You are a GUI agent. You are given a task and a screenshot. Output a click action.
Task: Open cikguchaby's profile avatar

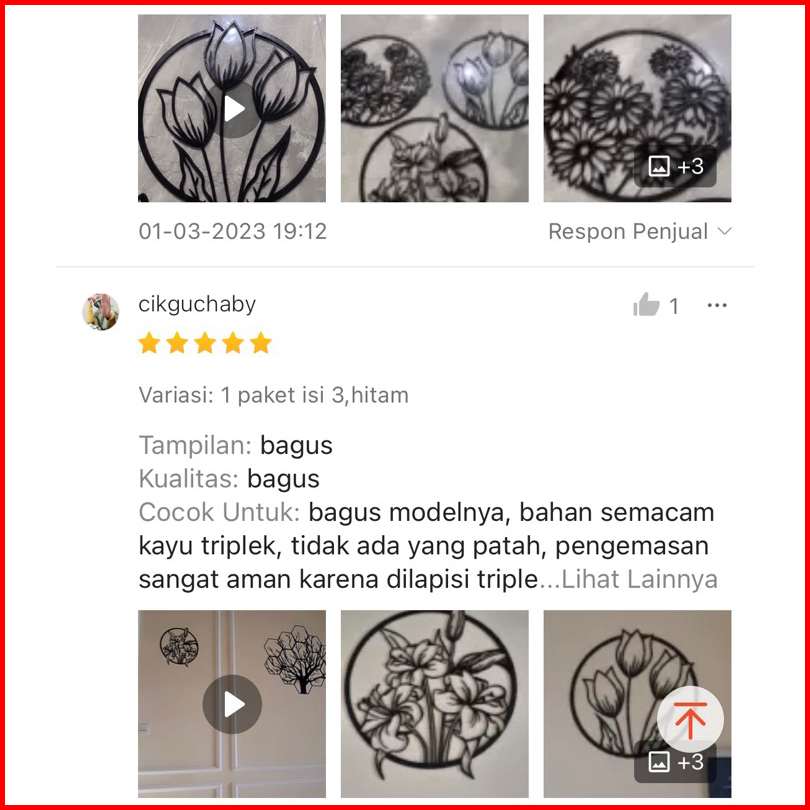point(101,311)
